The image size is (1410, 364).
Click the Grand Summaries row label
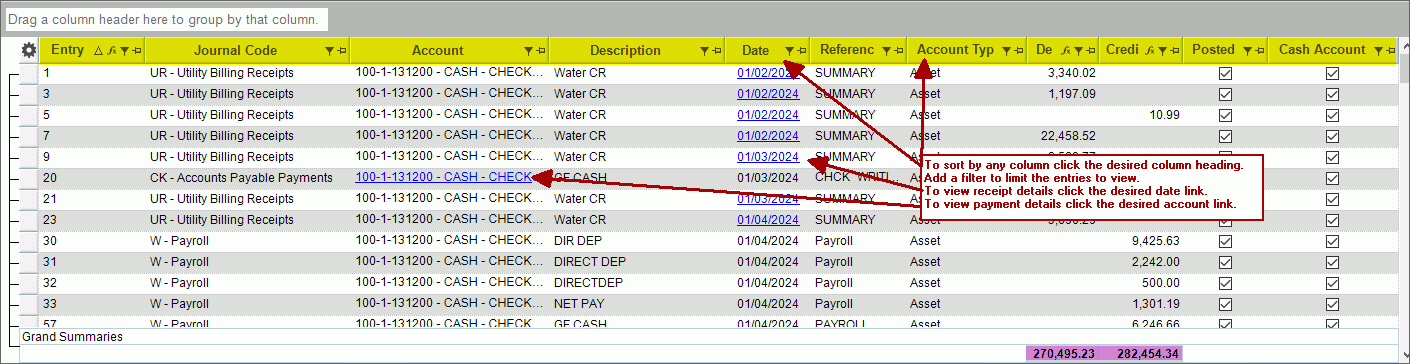[72, 337]
